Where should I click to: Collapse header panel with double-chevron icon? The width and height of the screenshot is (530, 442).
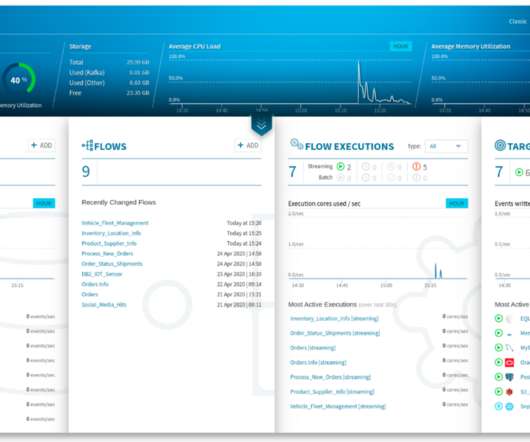coord(262,126)
